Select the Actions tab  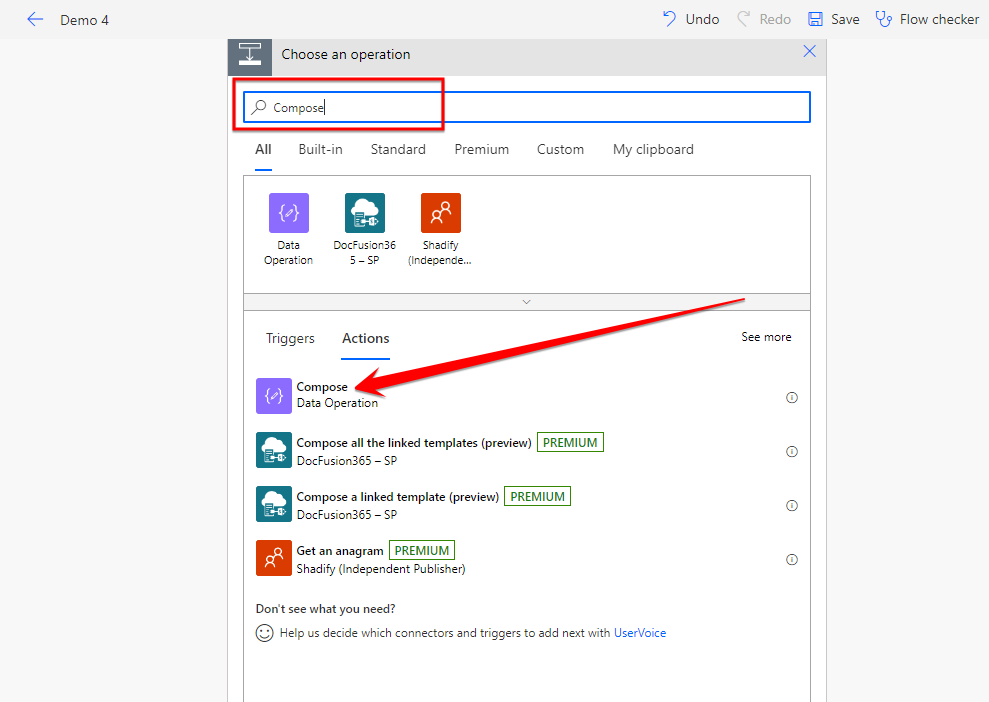point(366,339)
